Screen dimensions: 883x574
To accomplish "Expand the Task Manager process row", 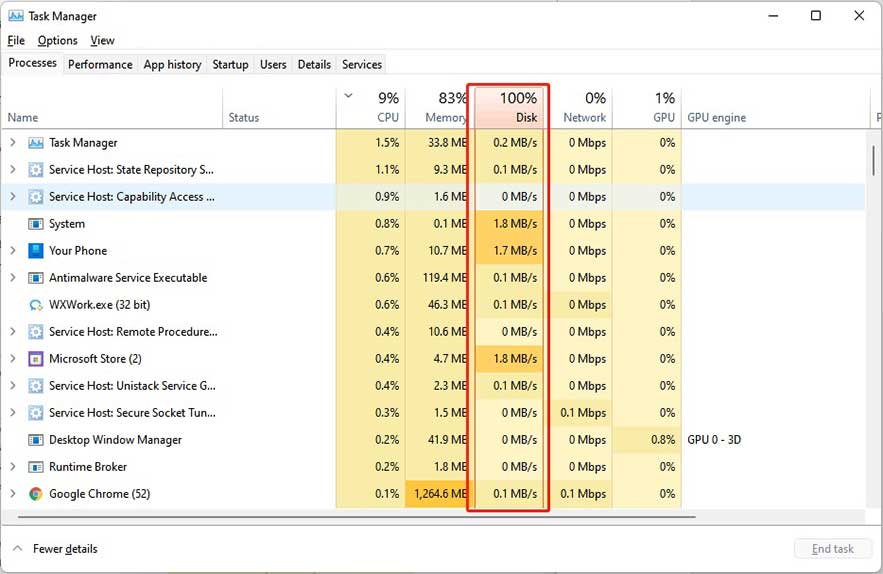I will point(13,143).
